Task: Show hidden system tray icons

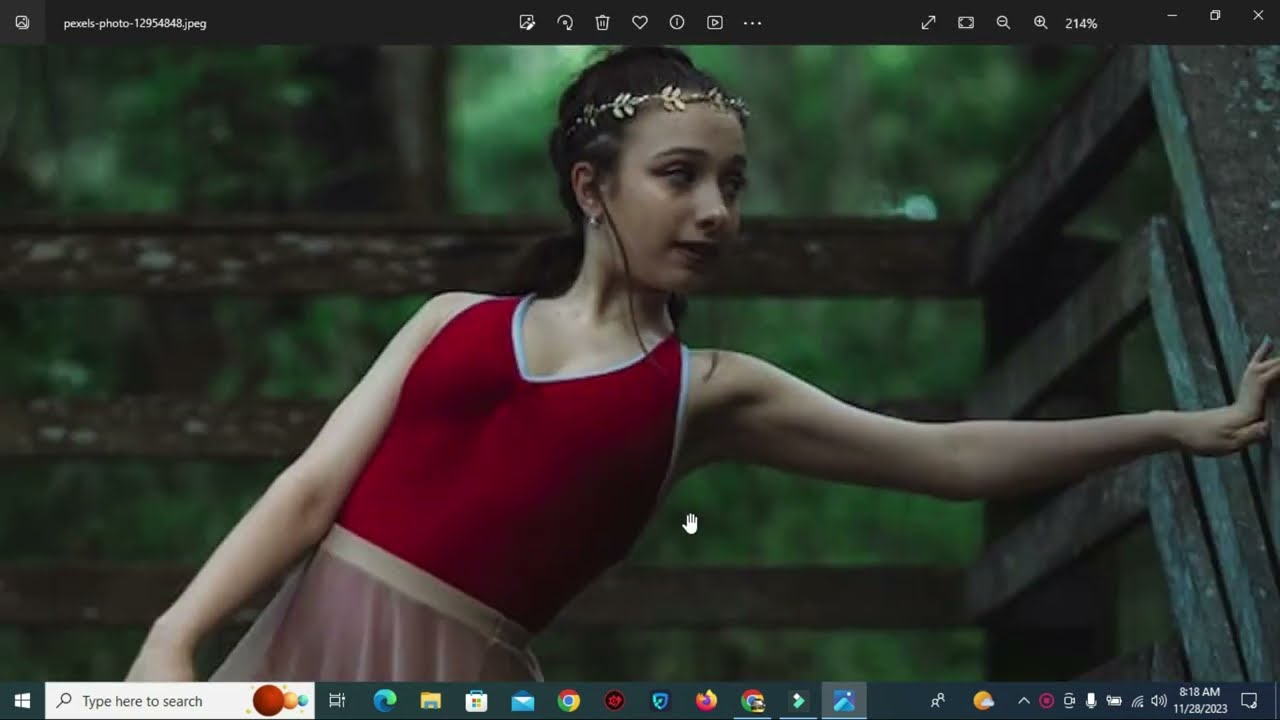Action: (x=1023, y=701)
